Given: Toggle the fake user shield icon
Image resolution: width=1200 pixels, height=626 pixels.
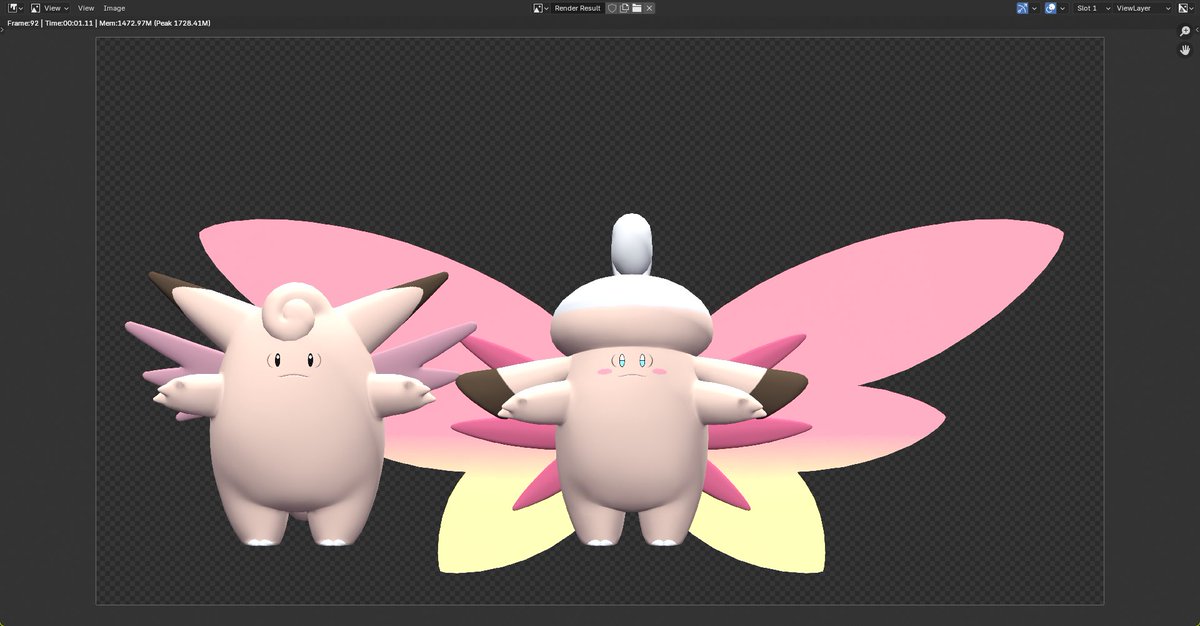Looking at the screenshot, I should [612, 8].
